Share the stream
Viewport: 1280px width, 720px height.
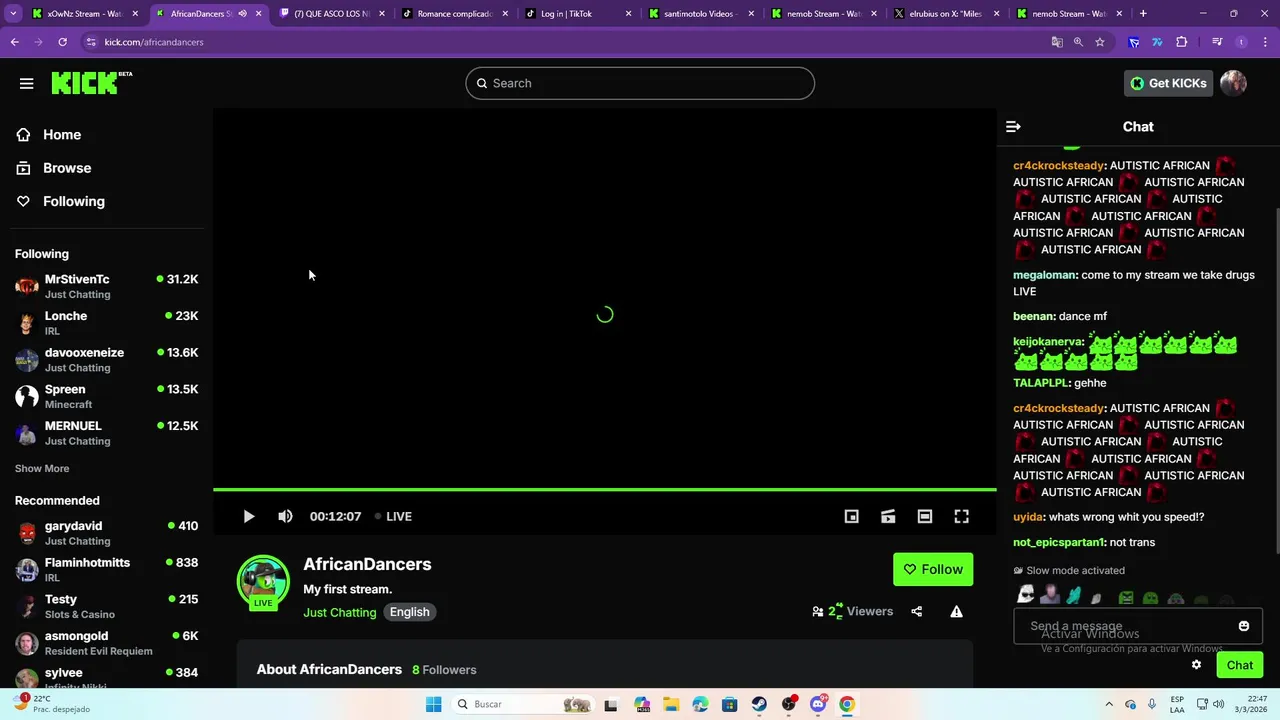click(x=916, y=611)
